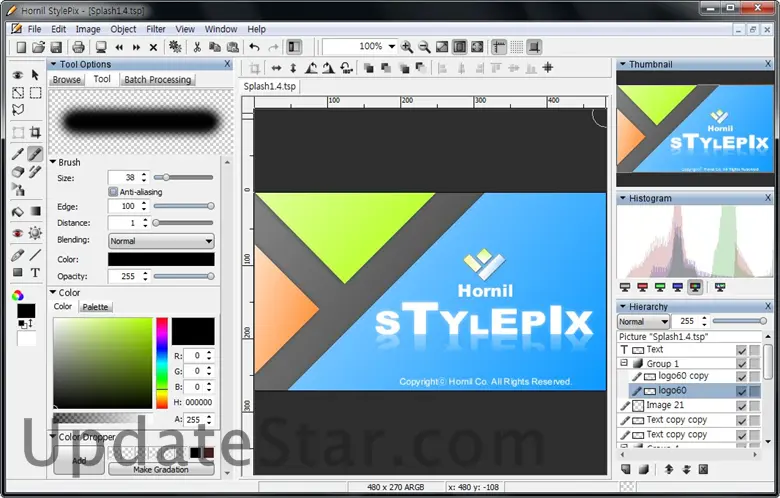This screenshot has width=780, height=498.
Task: Toggle the Anti-aliasing checkbox
Action: [113, 192]
